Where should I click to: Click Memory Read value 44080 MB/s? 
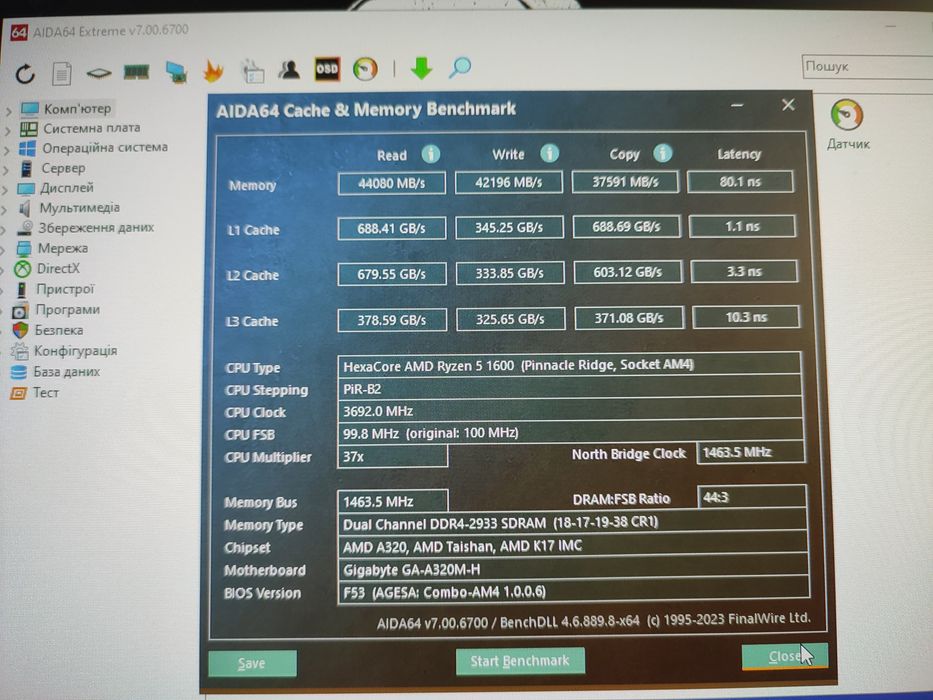pos(392,183)
